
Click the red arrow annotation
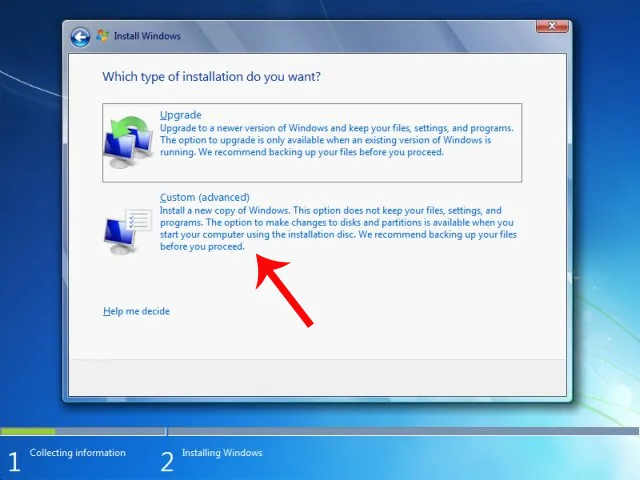(285, 290)
